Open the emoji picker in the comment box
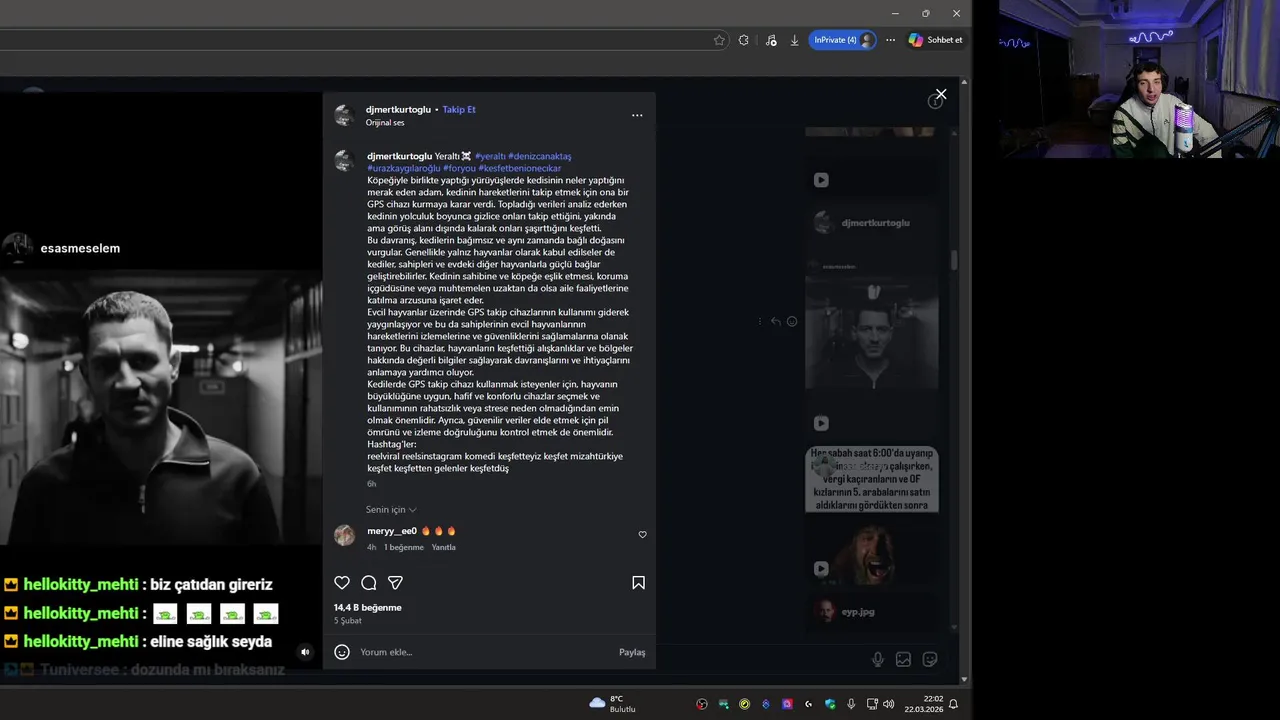Image resolution: width=1280 pixels, height=720 pixels. tap(342, 652)
